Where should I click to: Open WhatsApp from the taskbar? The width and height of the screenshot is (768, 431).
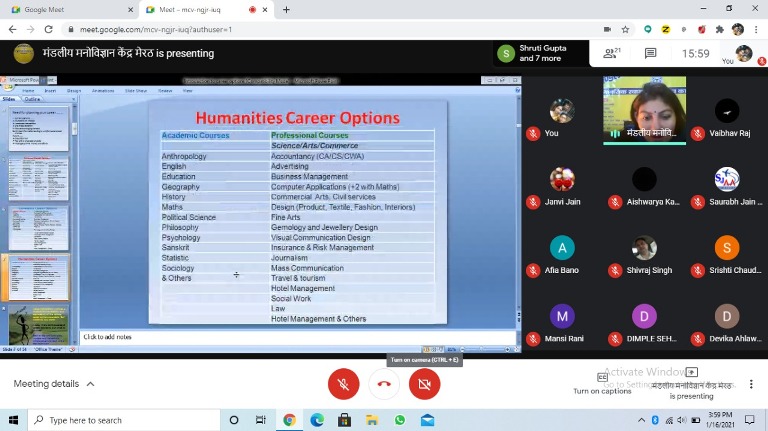400,420
